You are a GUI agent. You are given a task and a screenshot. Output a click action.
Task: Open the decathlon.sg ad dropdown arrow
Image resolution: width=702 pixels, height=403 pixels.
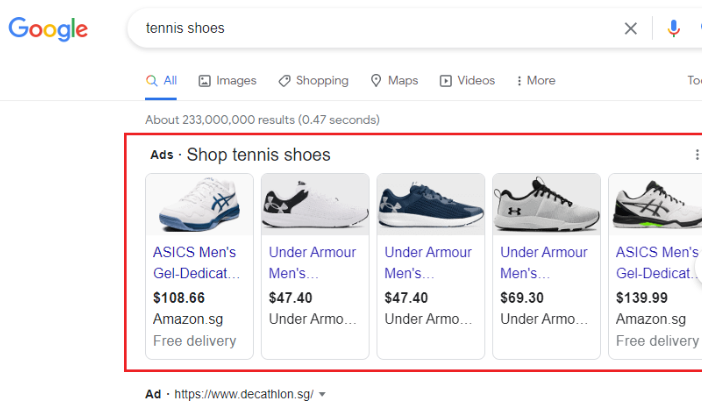pos(322,394)
